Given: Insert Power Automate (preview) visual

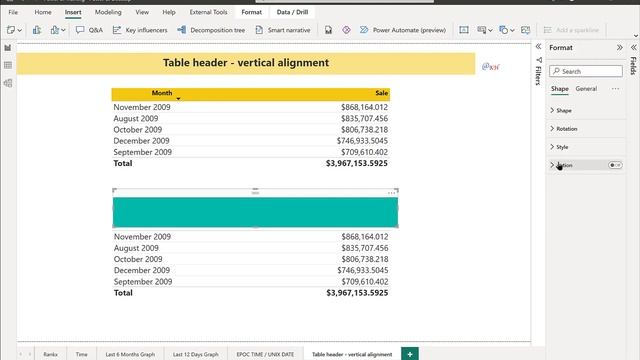Looking at the screenshot, I should tap(403, 30).
